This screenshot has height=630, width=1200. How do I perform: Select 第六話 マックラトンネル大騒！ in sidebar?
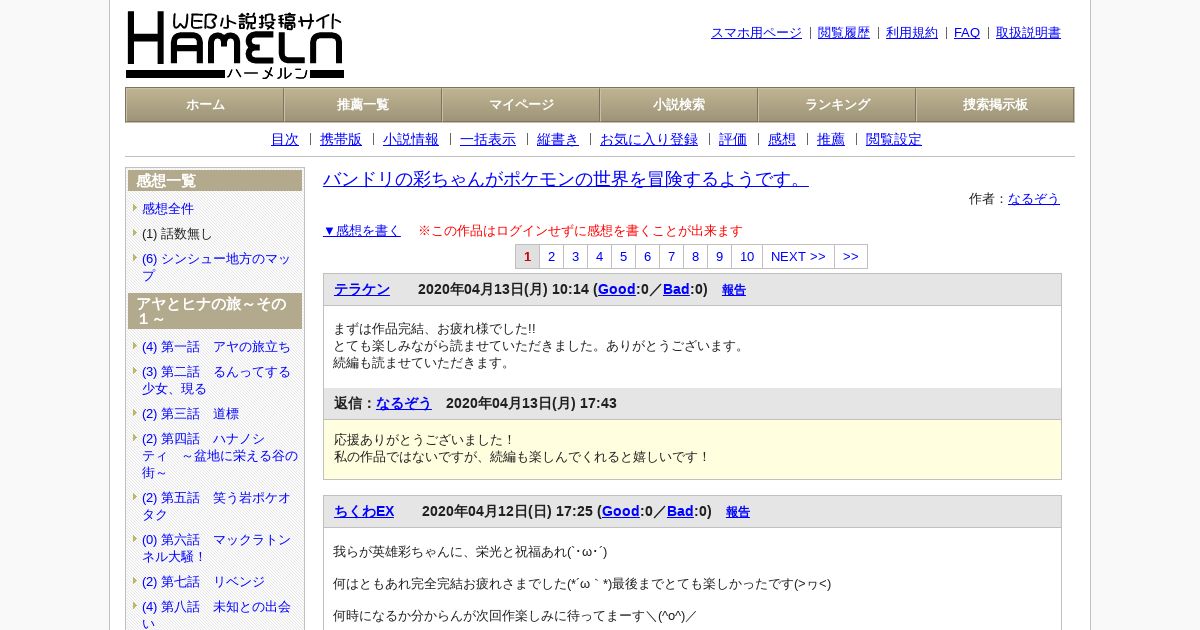(216, 547)
